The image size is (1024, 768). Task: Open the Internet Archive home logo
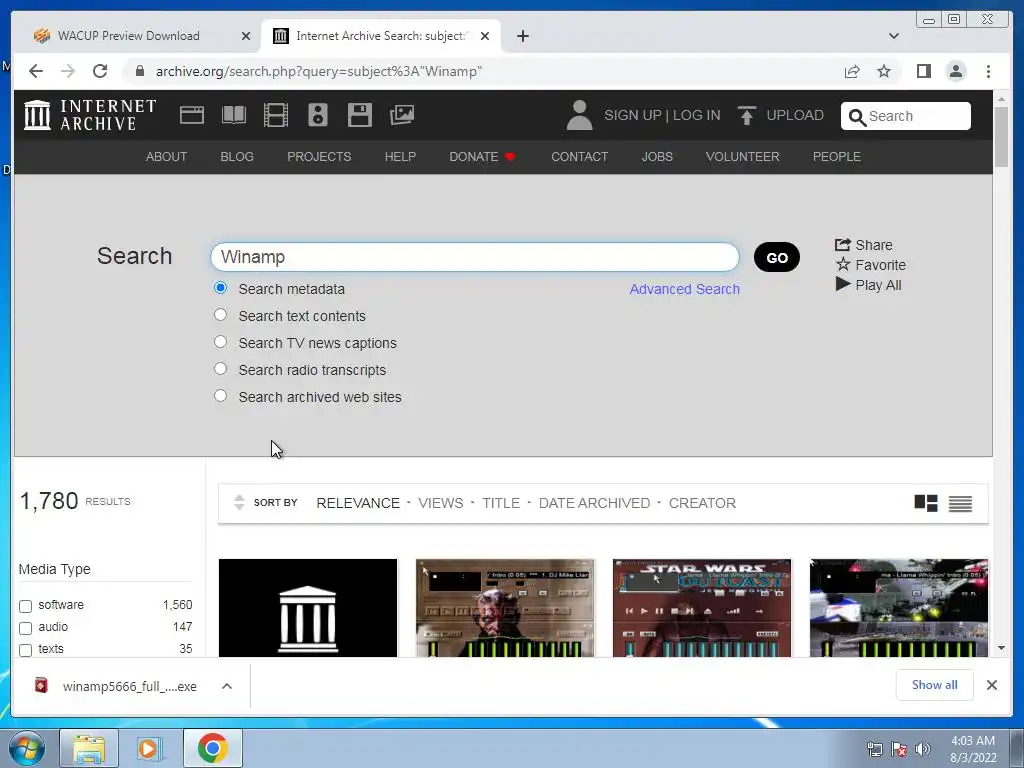[90, 115]
